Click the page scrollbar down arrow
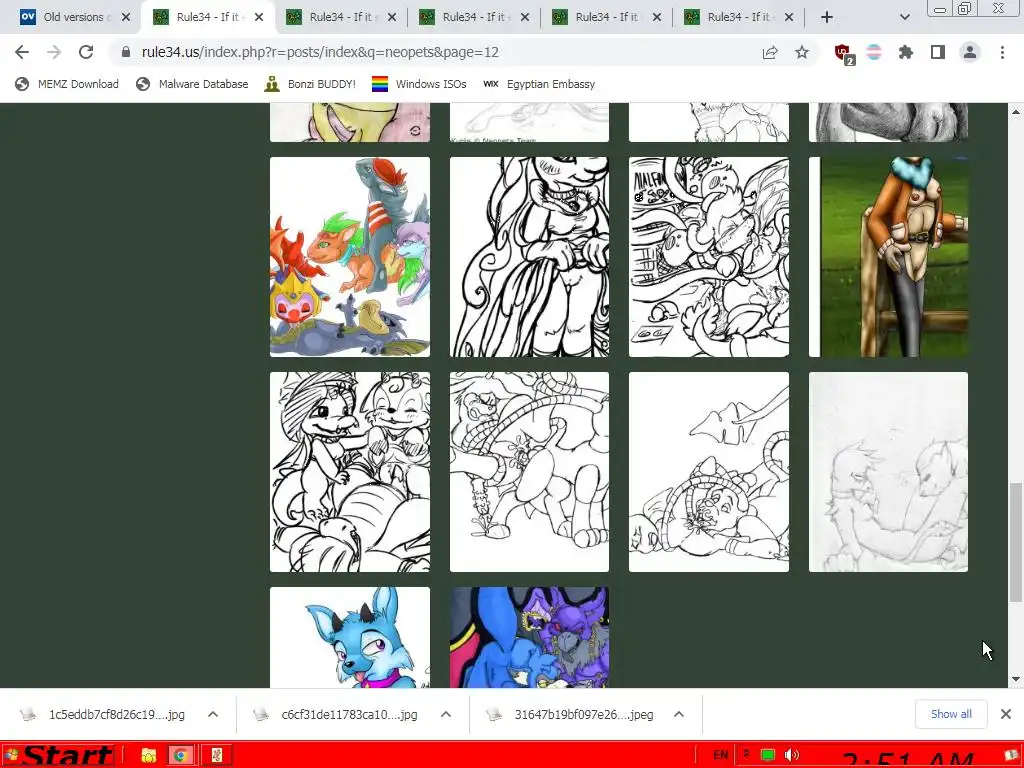Screen dimensions: 1024x768 tap(1016, 679)
